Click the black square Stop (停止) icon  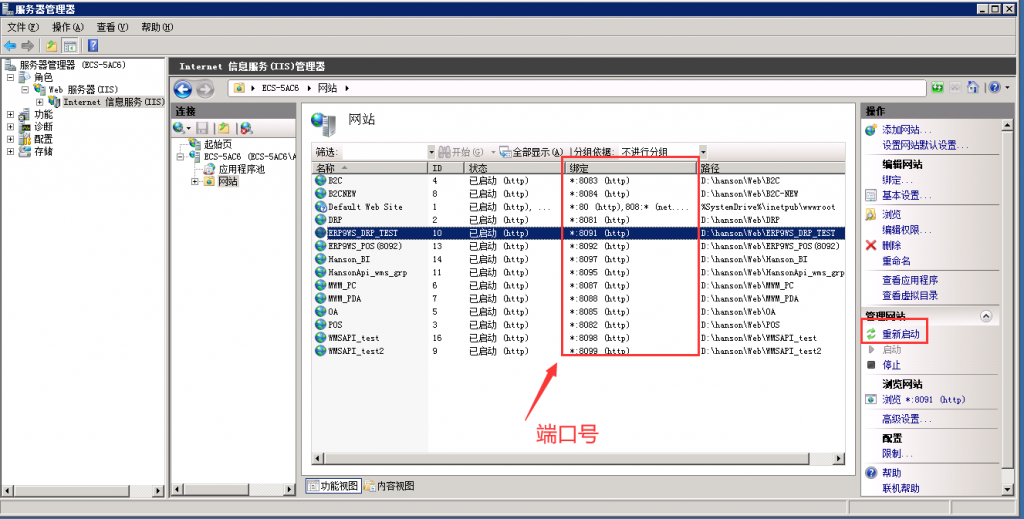(x=871, y=365)
